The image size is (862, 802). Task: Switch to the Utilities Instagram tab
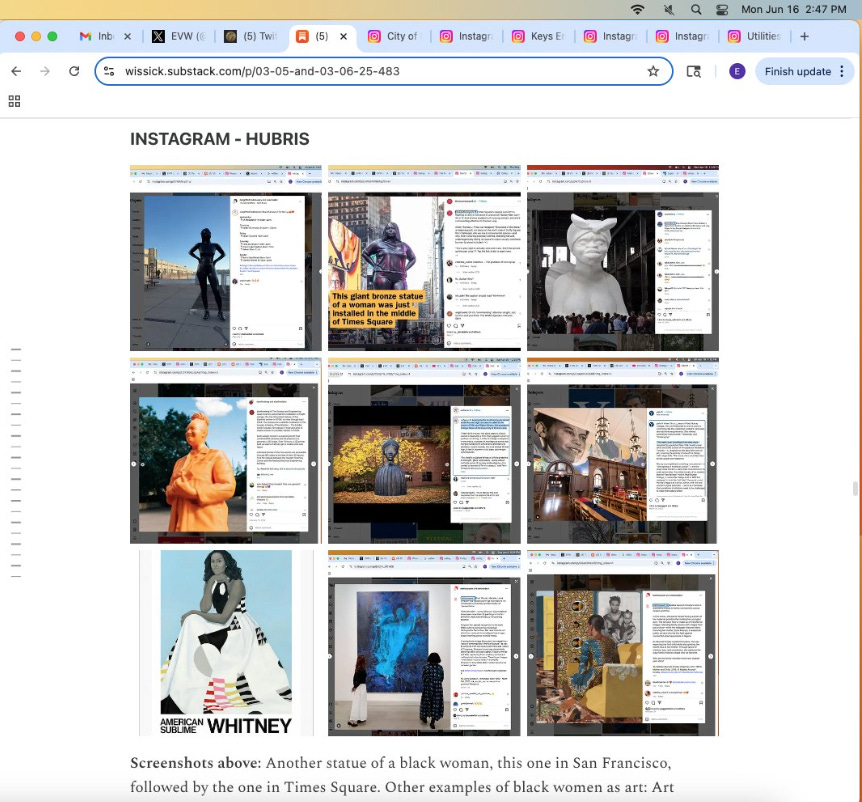click(x=755, y=36)
